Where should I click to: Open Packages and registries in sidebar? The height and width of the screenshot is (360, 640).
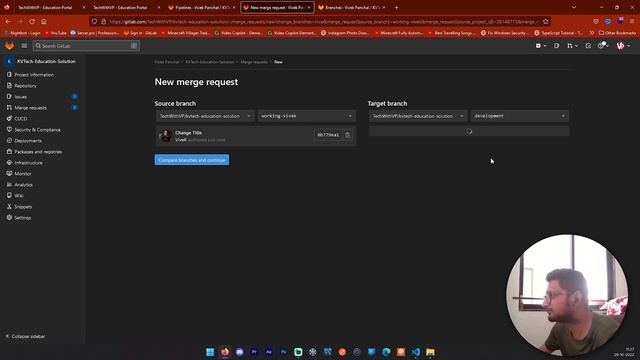point(38,152)
